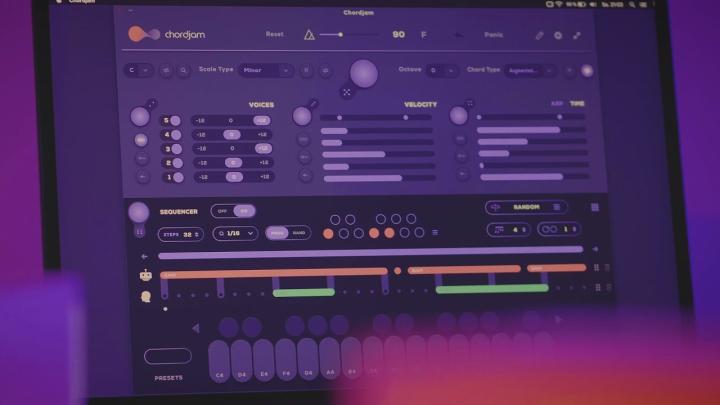
Task: Open settings via the gear icon
Action: coord(558,35)
